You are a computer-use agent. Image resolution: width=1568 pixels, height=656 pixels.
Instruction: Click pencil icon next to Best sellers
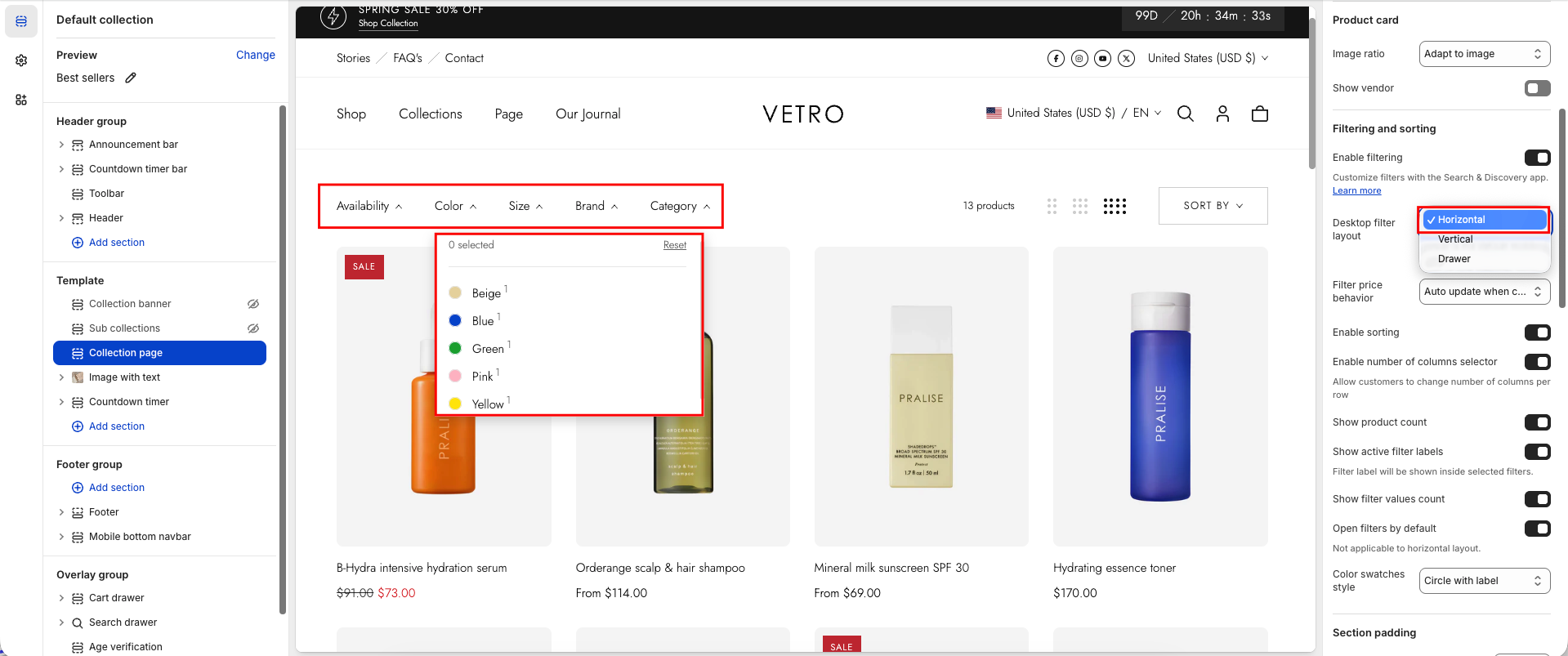pos(131,78)
